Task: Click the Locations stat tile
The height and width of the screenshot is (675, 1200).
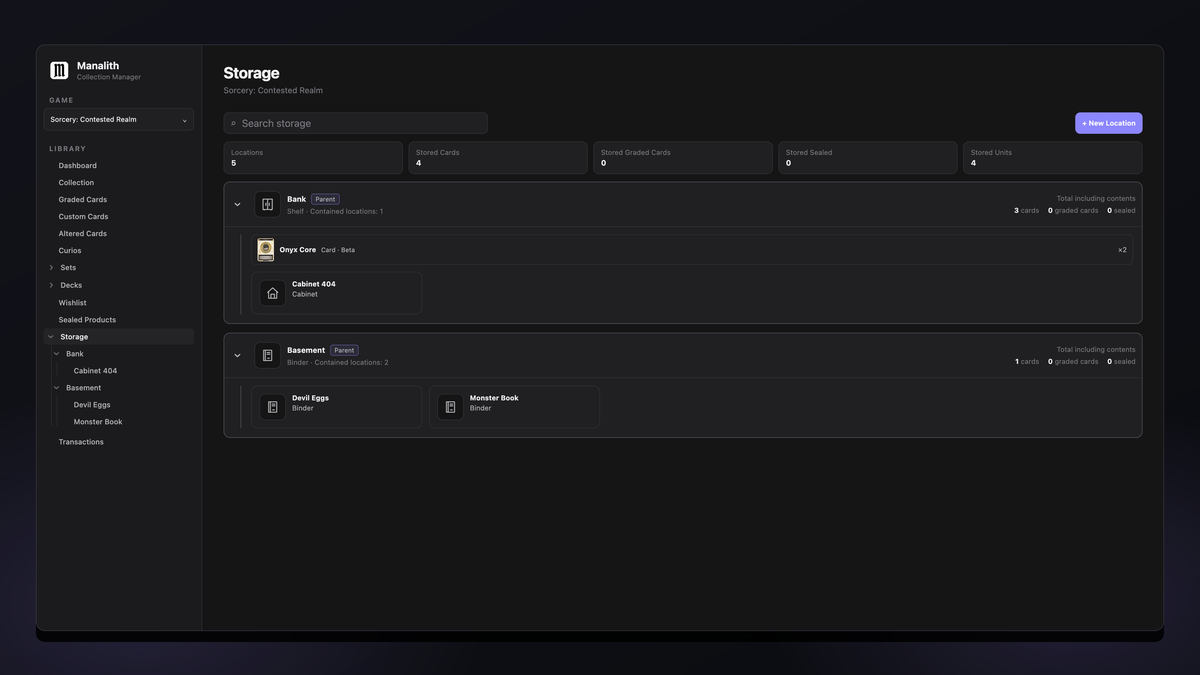Action: coord(313,158)
